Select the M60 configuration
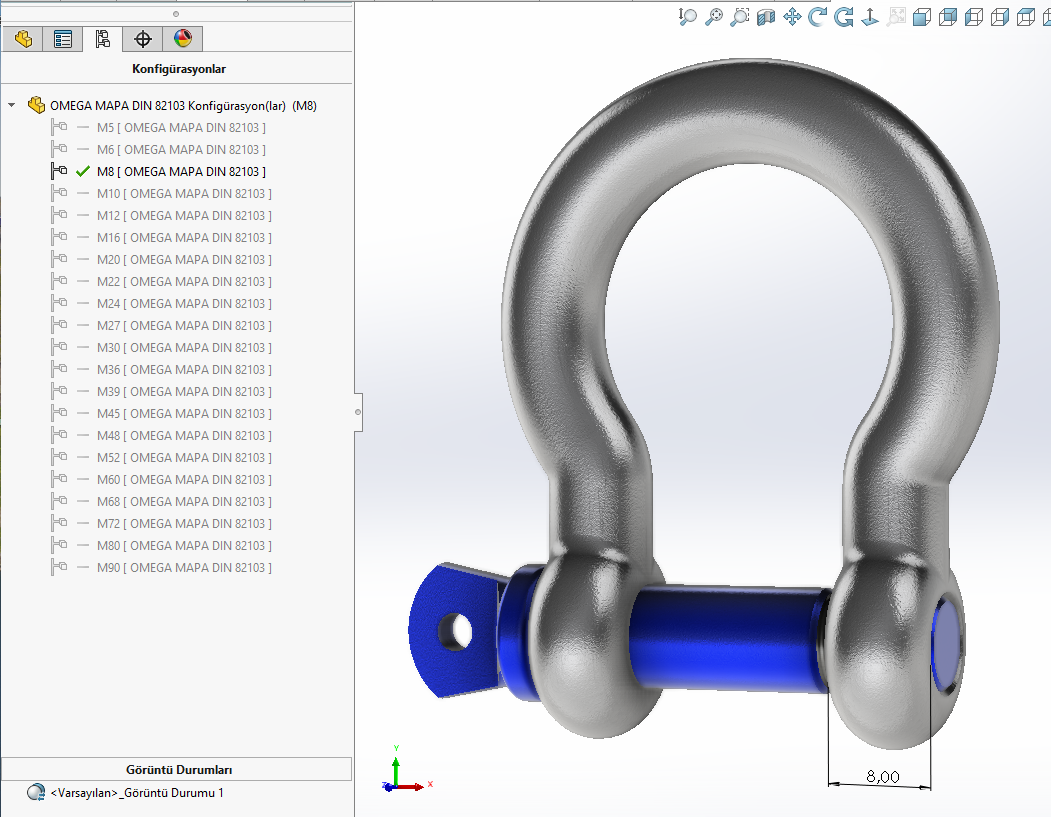The image size is (1051, 817). tap(184, 480)
